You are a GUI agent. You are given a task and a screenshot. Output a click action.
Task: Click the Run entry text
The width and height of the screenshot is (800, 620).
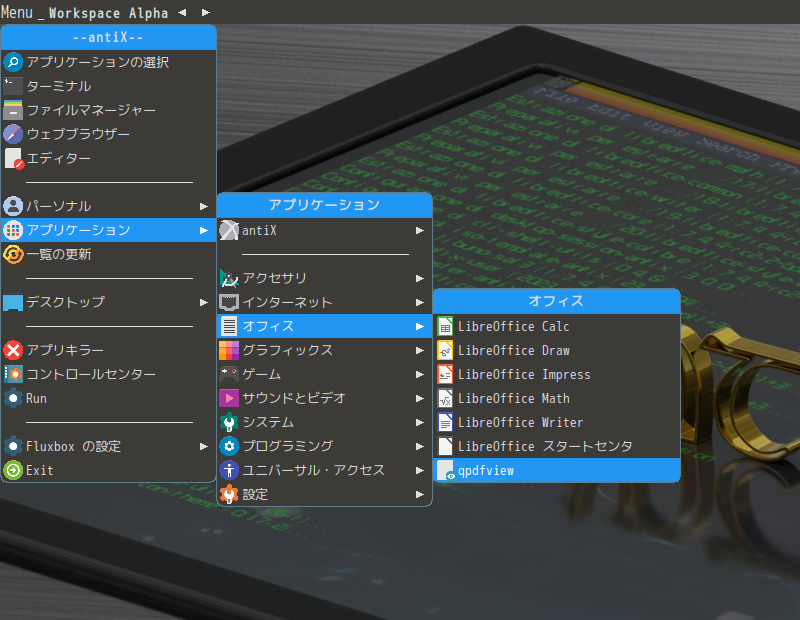(x=36, y=399)
